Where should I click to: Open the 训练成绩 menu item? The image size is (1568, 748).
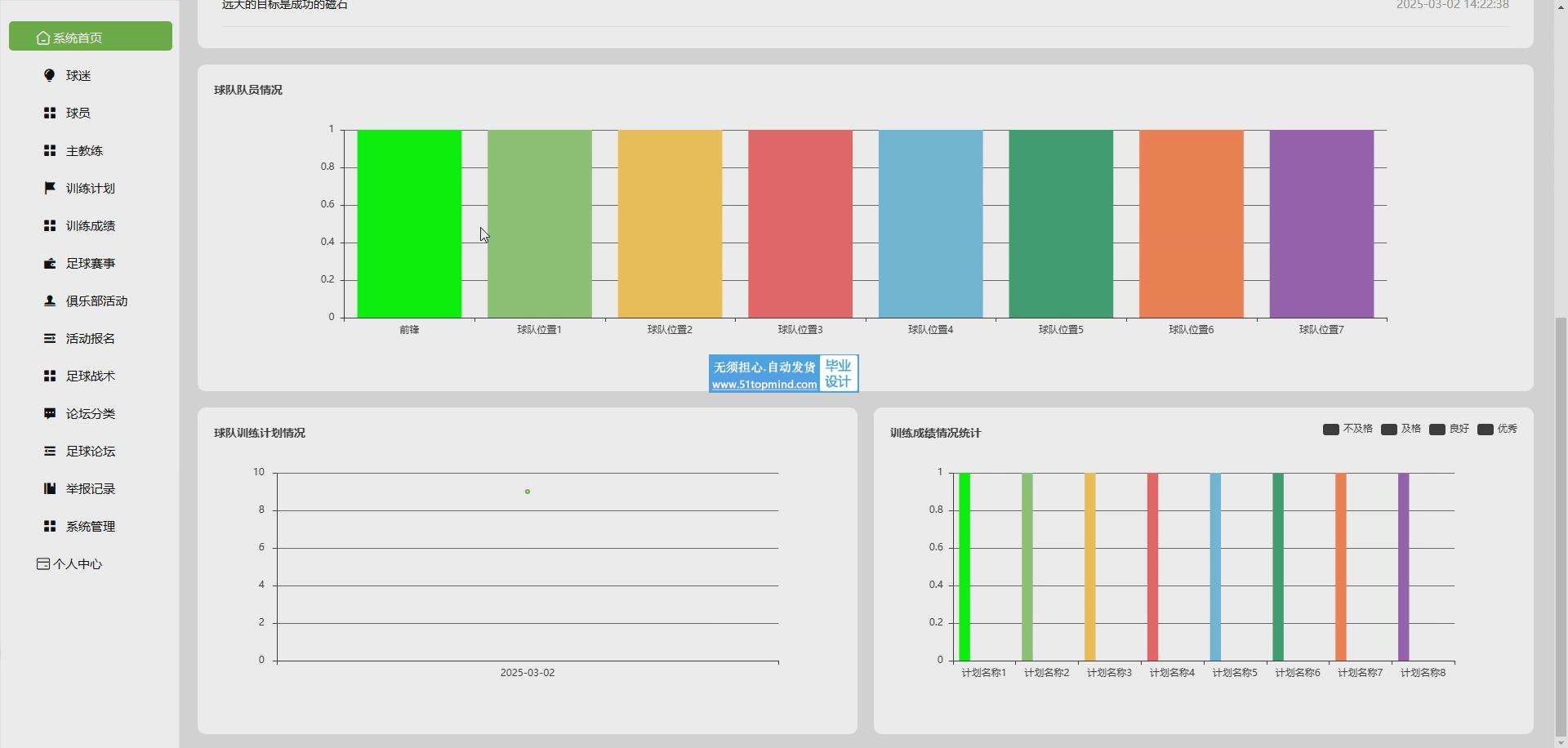(x=90, y=226)
